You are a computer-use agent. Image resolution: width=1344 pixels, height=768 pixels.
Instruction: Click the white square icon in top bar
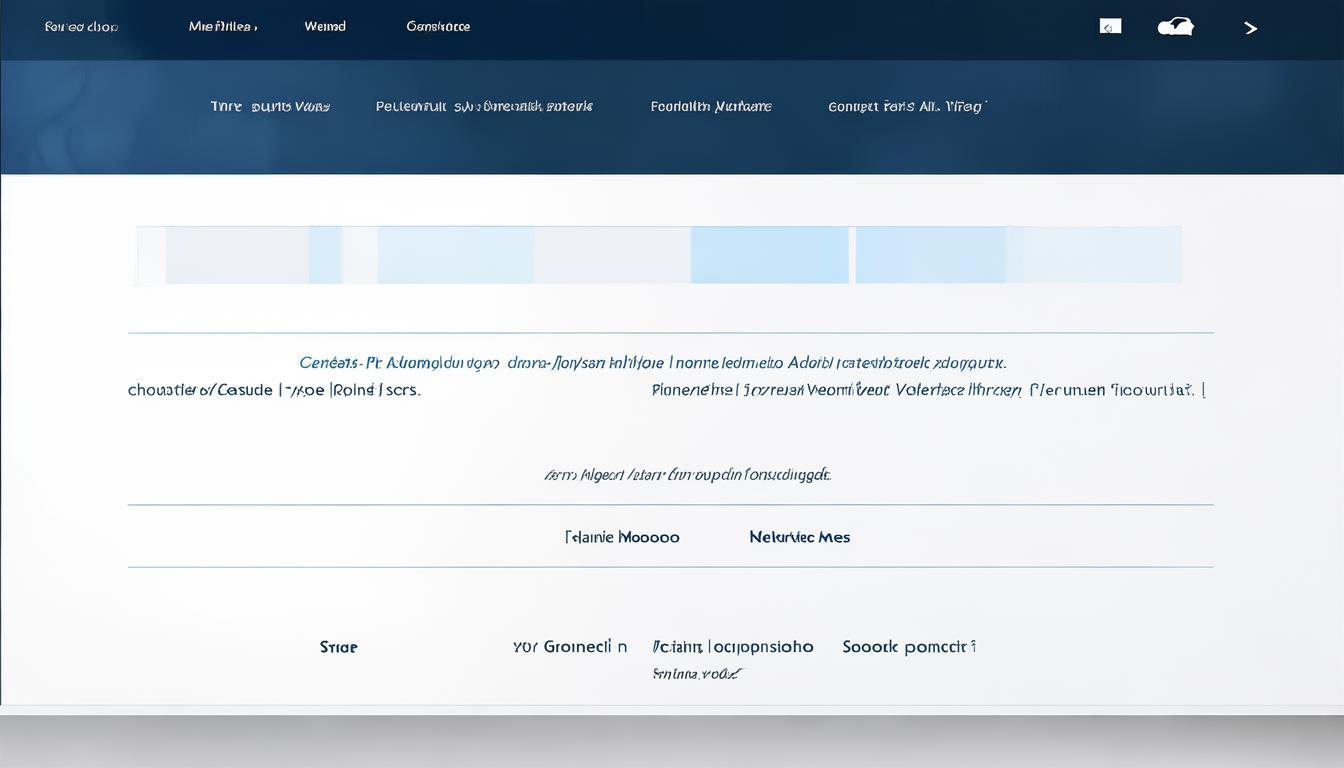tap(1110, 27)
